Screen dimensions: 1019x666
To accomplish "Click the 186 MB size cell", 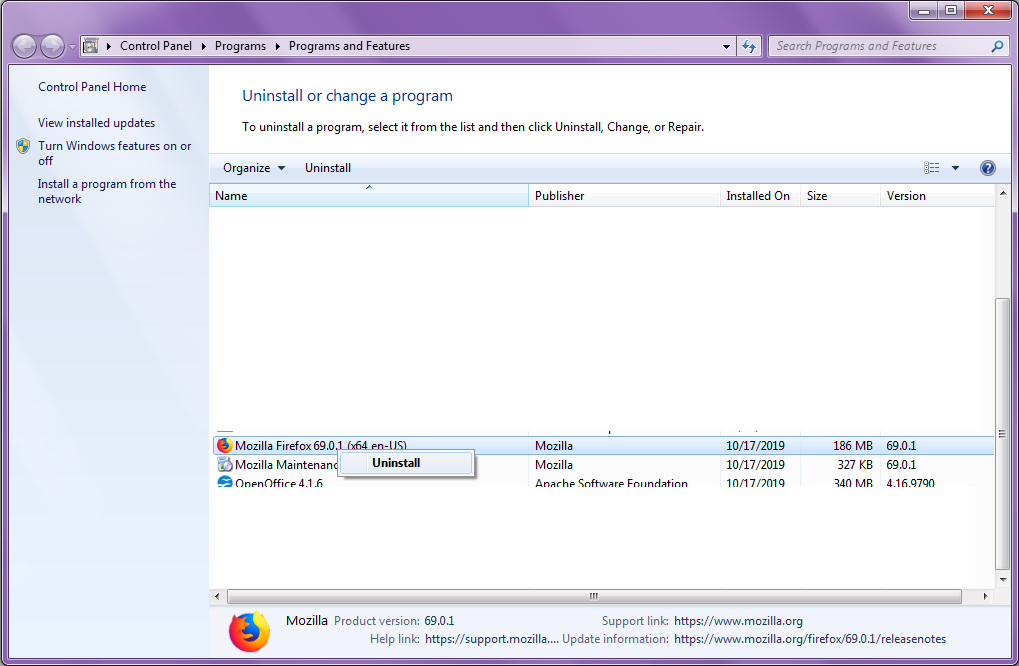I will click(853, 446).
